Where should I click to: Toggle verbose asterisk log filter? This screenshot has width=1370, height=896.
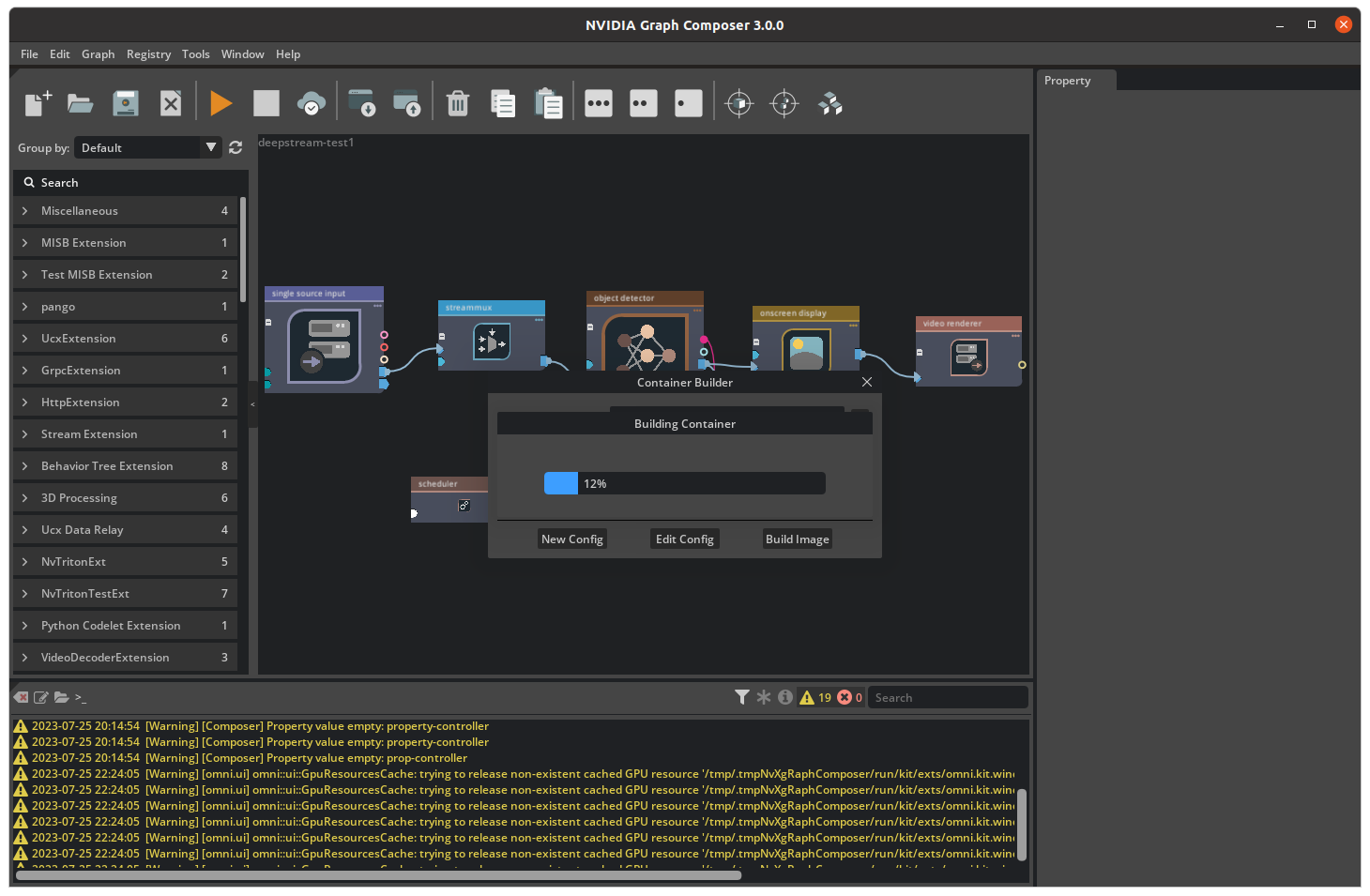click(764, 697)
